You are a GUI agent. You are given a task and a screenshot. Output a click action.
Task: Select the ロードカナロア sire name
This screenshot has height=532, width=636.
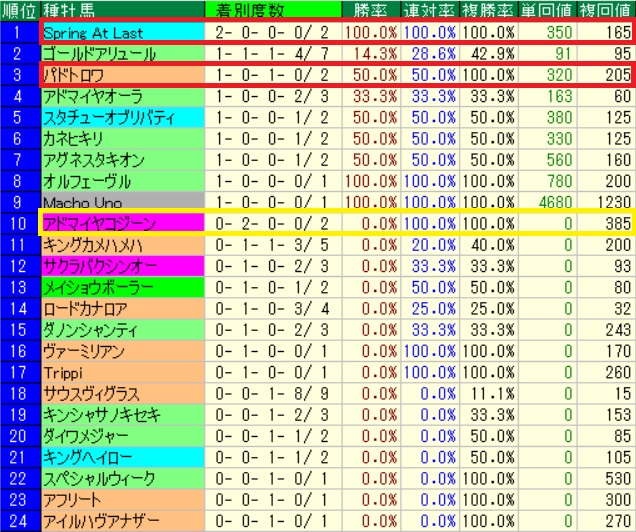pos(85,309)
